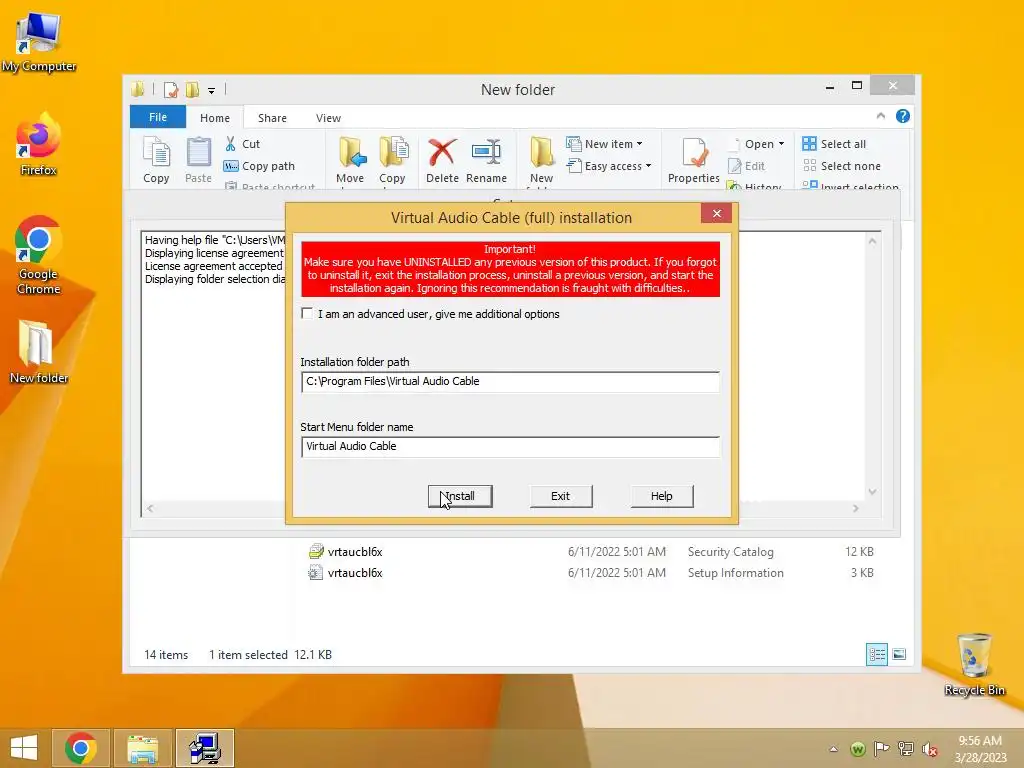This screenshot has width=1024, height=768.
Task: Select vrtaucbl6x Security Catalog file
Action: (x=591, y=552)
